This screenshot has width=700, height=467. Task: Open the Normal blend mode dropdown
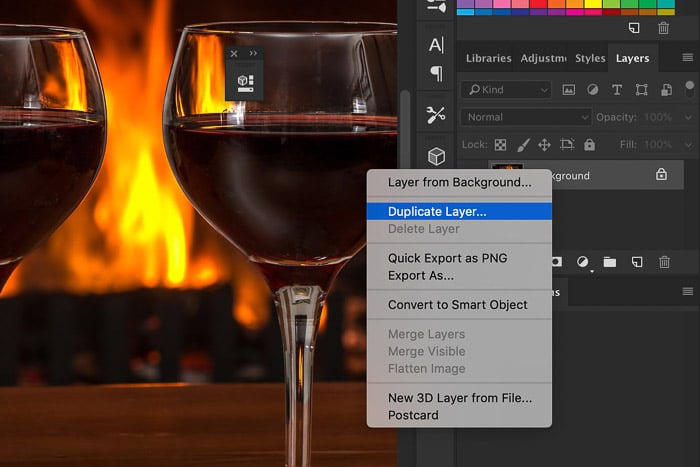[x=526, y=117]
